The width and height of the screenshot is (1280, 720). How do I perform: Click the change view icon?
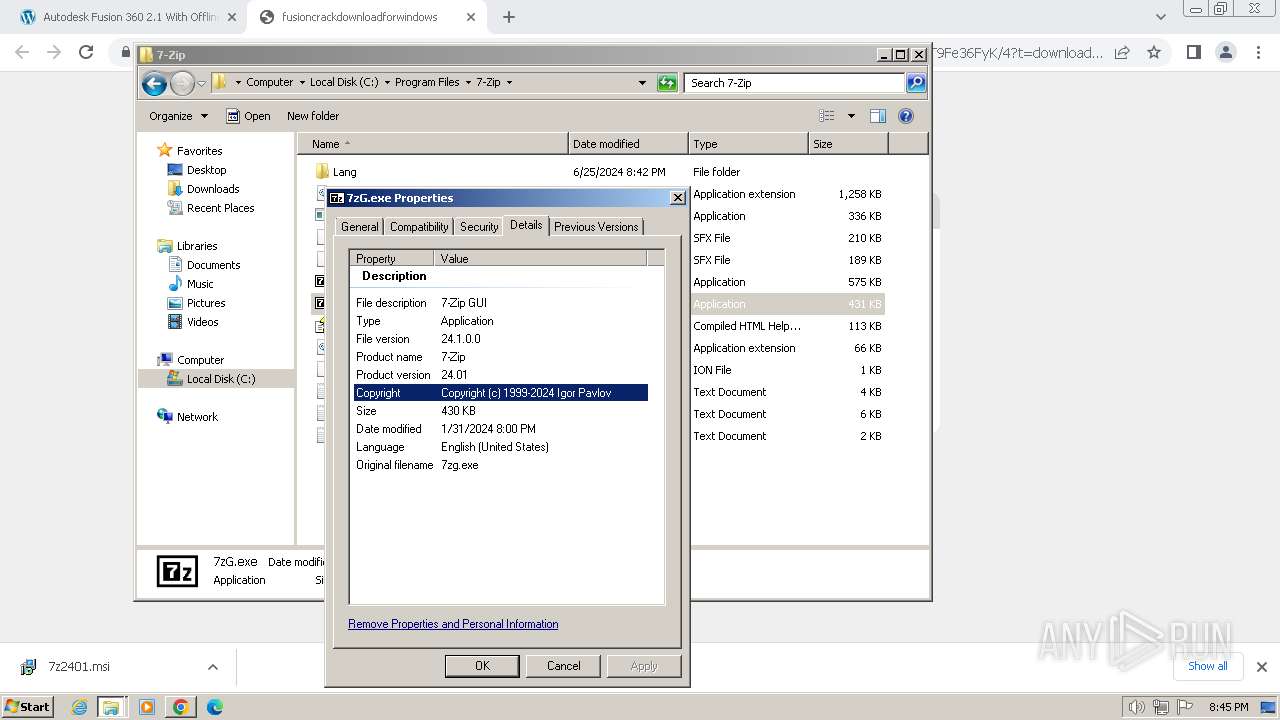[x=827, y=116]
